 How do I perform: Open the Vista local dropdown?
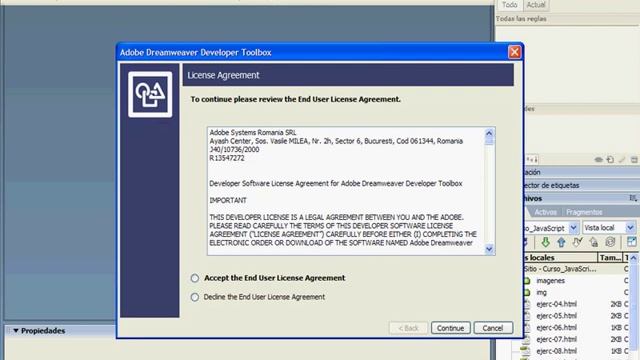[x=630, y=227]
